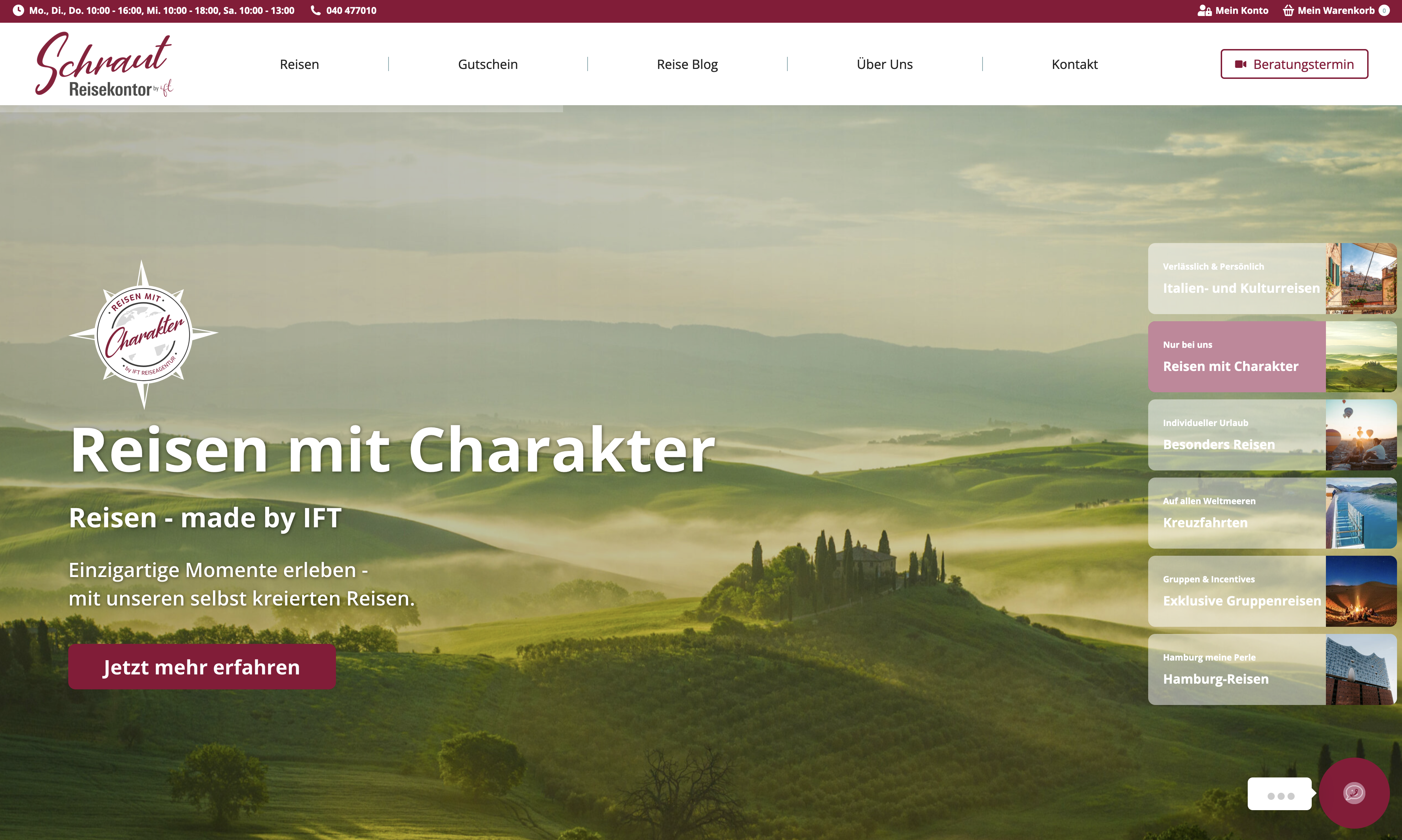Select the Kreuzfahrten slide card
The height and width of the screenshot is (840, 1402).
click(1272, 513)
